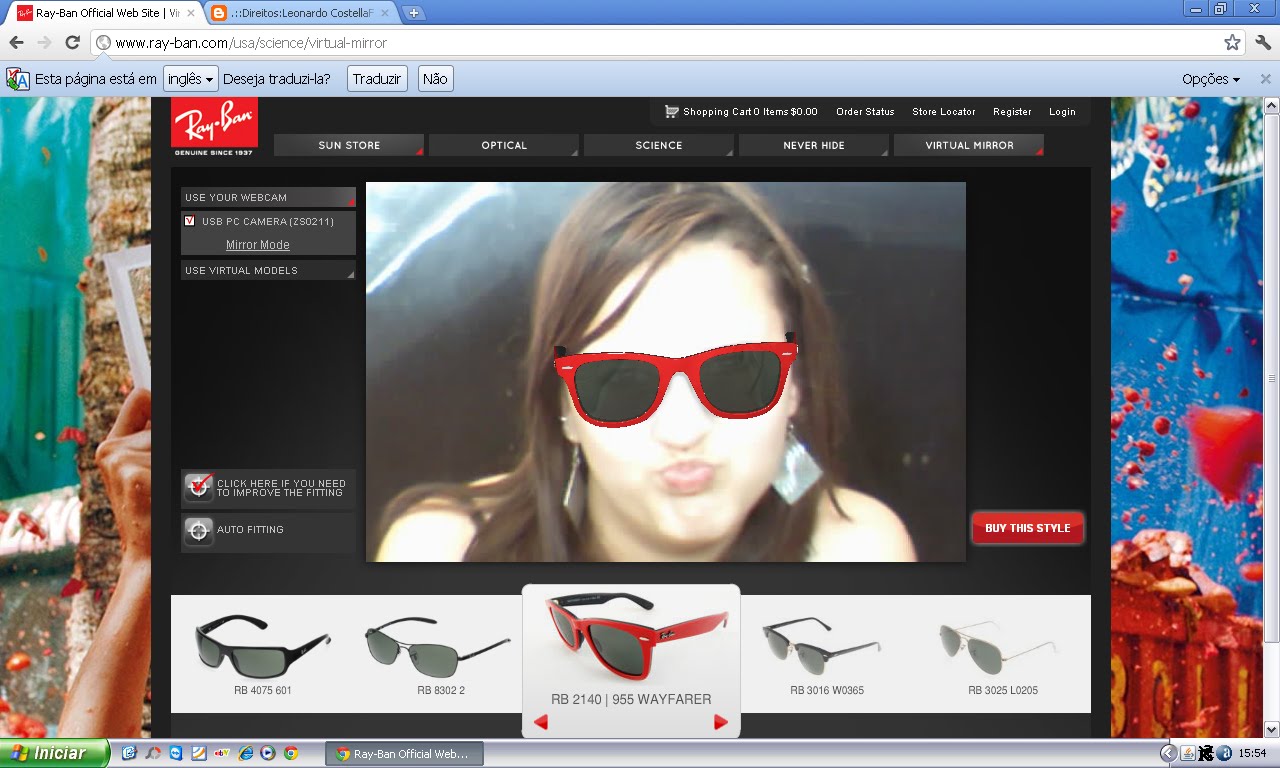Click the taskbar clock showing 15:54
This screenshot has height=768, width=1280.
point(1252,753)
